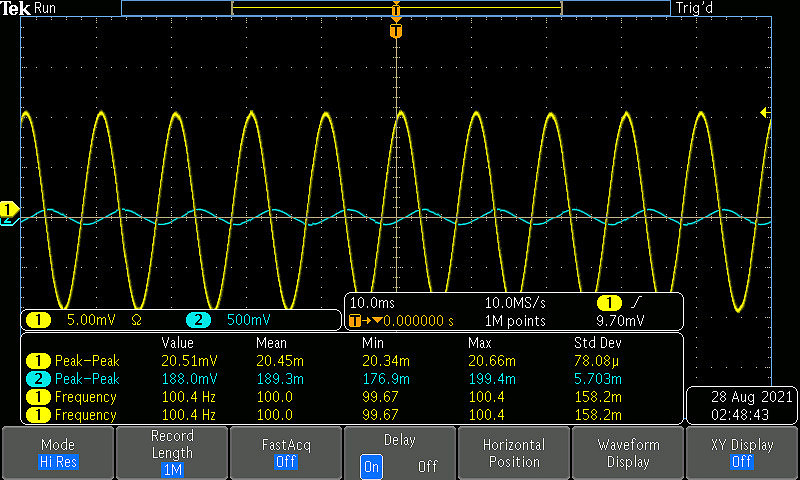Select the channel 1 badge by 5.00mV
Image resolution: width=800 pixels, height=480 pixels.
(x=38, y=320)
